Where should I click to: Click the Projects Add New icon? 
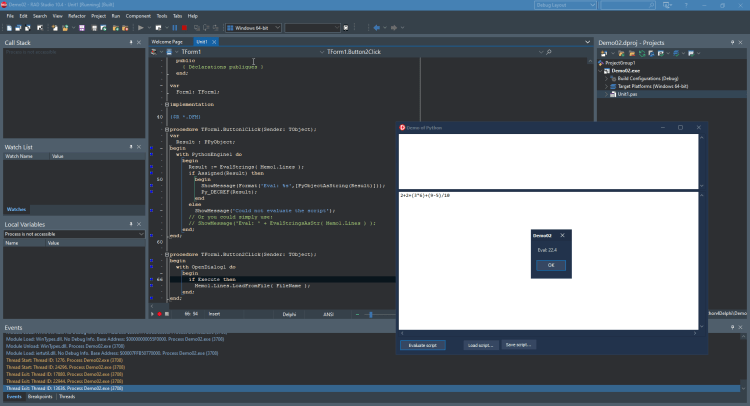604,54
